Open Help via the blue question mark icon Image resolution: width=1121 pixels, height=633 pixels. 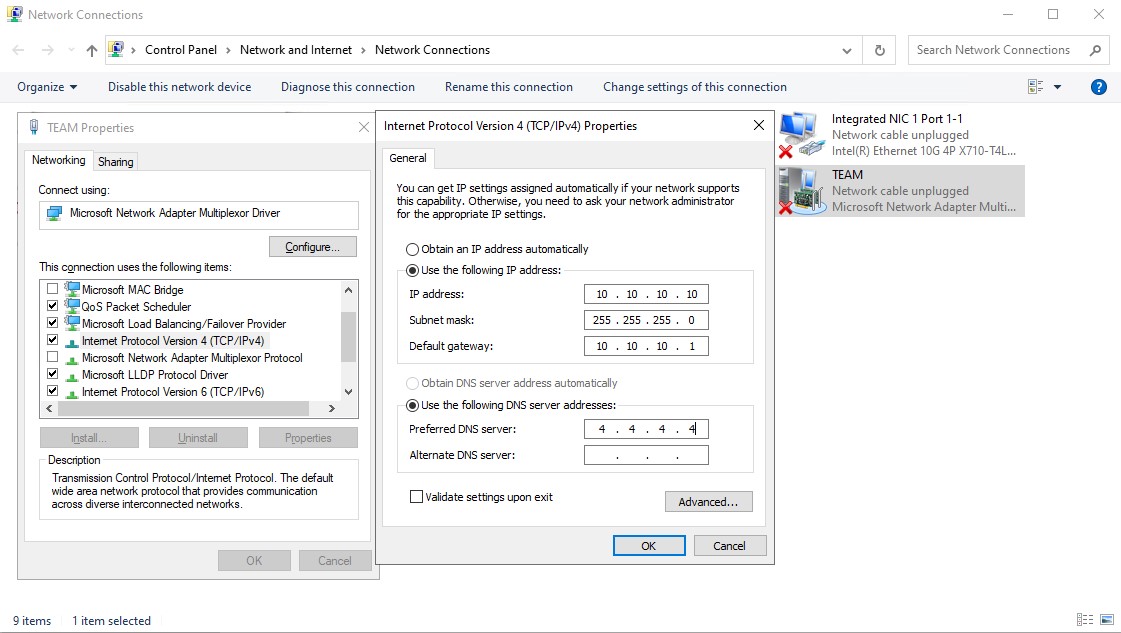click(x=1098, y=86)
